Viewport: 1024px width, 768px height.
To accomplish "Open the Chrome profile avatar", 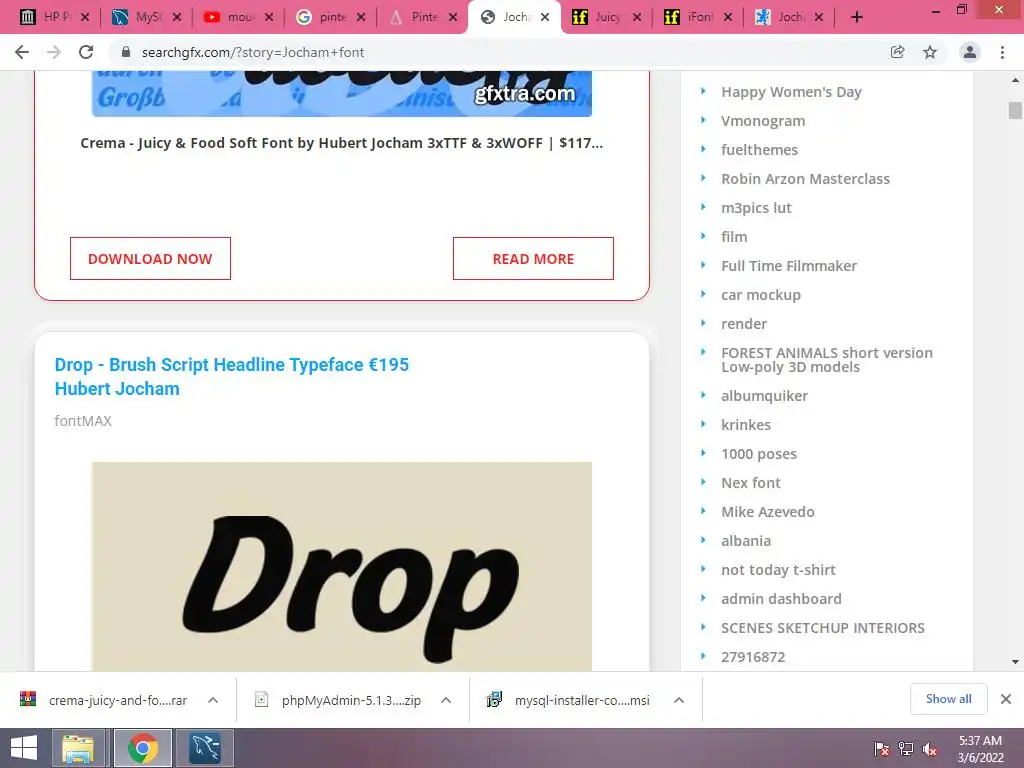I will (x=970, y=52).
